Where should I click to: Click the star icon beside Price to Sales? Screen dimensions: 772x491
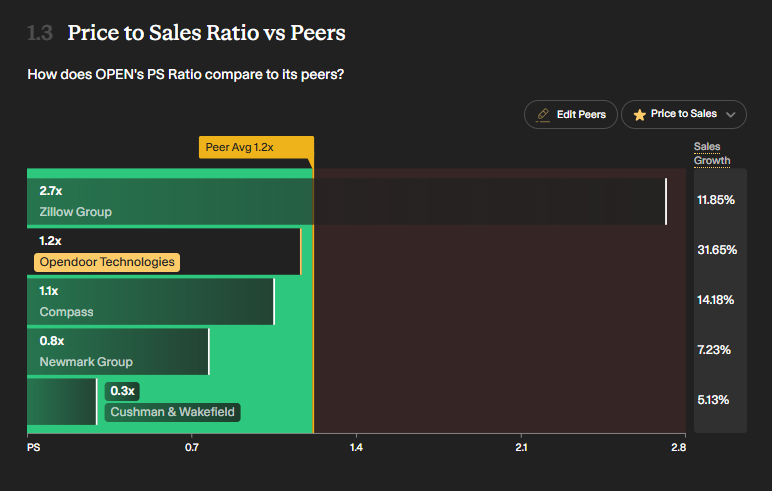[639, 115]
